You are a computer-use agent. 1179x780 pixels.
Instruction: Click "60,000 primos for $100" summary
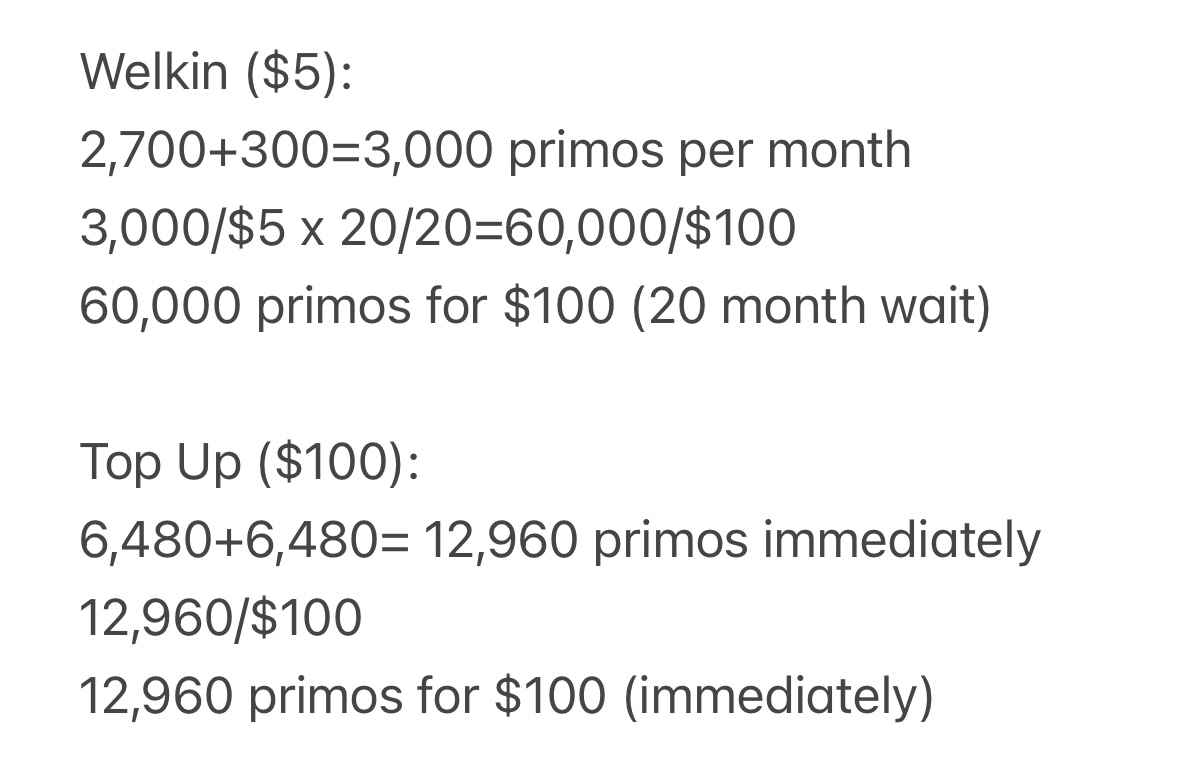[347, 307]
